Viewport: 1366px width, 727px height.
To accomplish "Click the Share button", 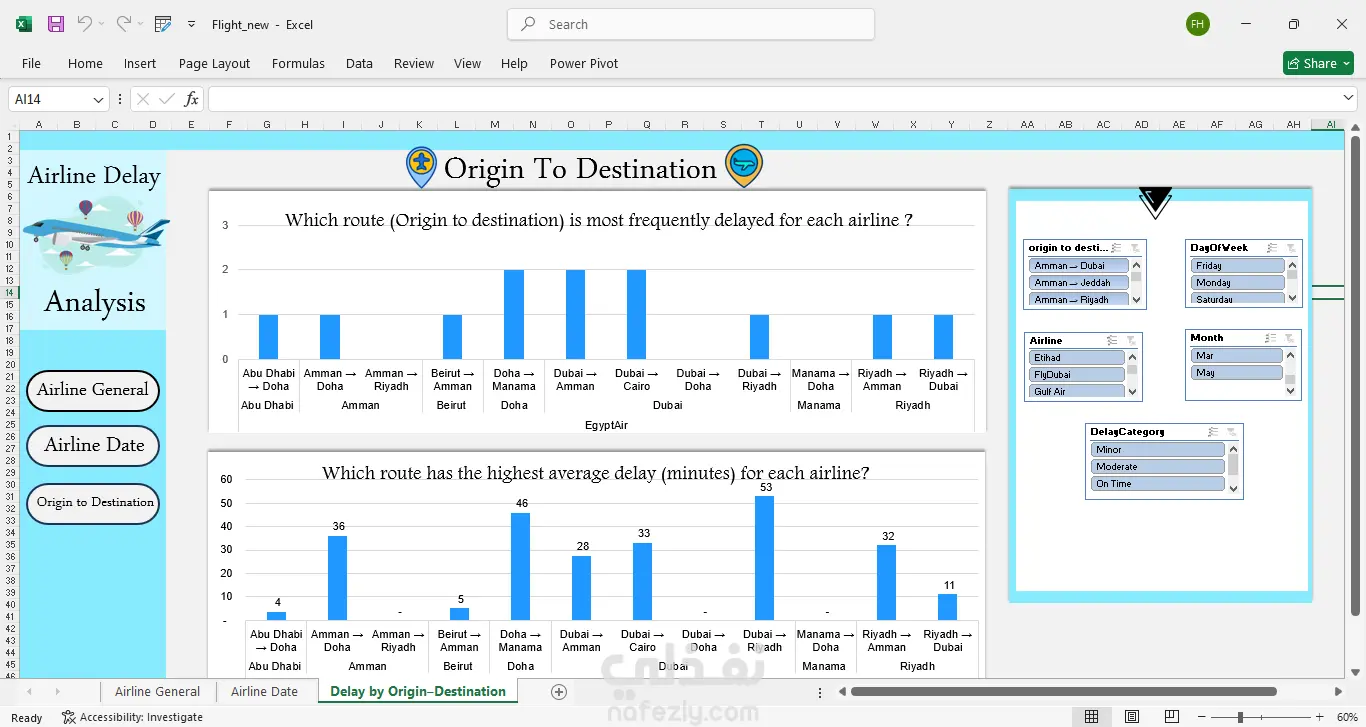I will 1318,63.
